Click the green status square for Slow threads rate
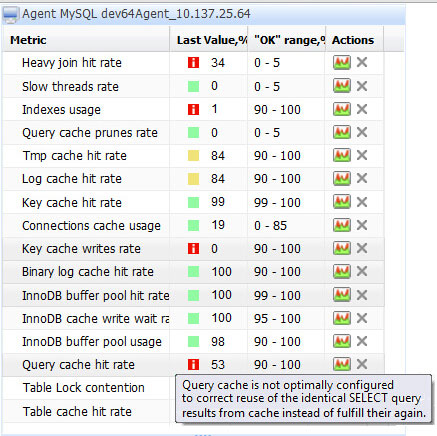Viewport: 437px width, 436px height. coord(193,86)
